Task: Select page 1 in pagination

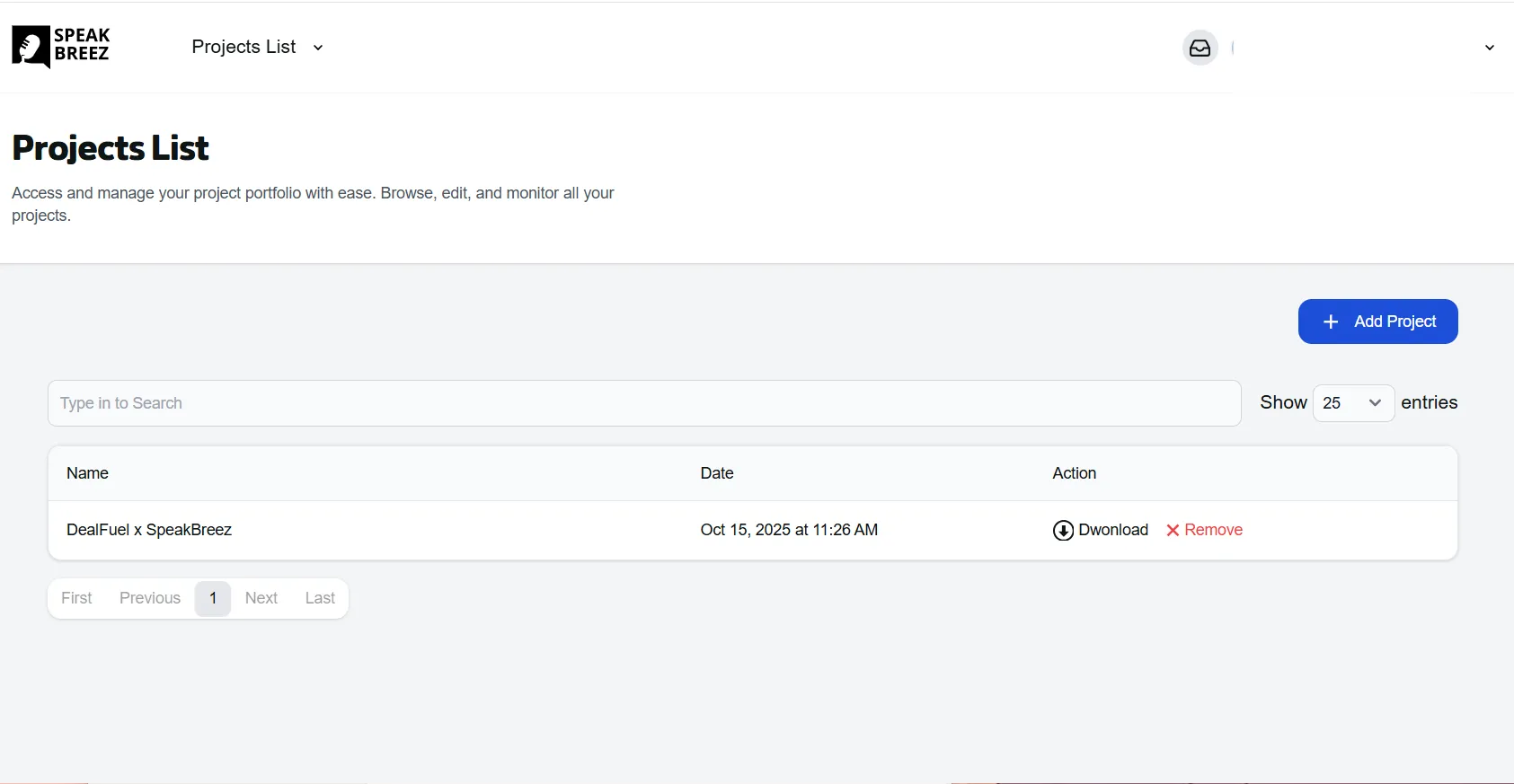Action: tap(213, 598)
